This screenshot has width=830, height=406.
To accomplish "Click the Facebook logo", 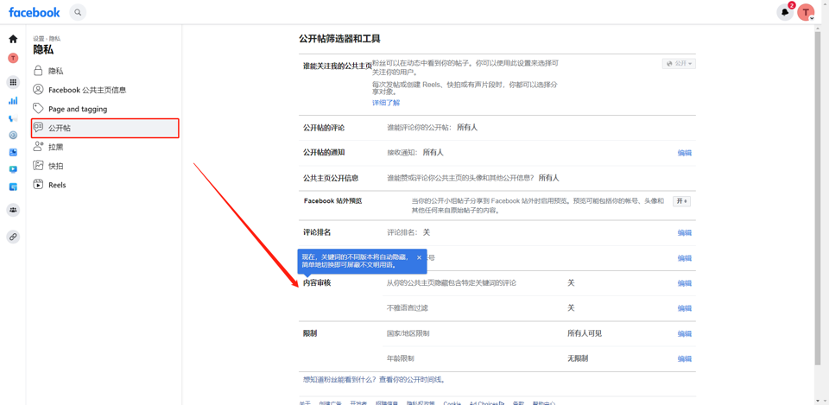I will [x=35, y=12].
